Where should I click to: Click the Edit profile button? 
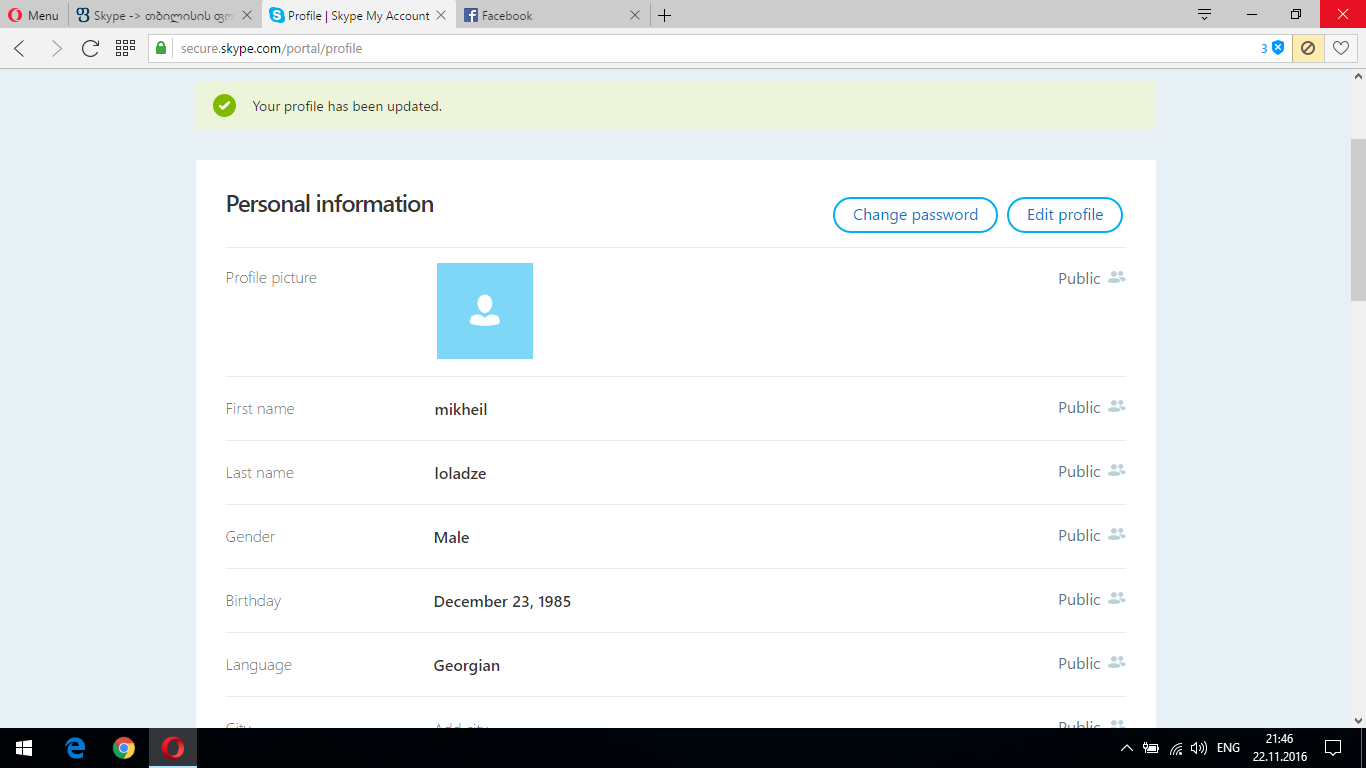[x=1065, y=215]
